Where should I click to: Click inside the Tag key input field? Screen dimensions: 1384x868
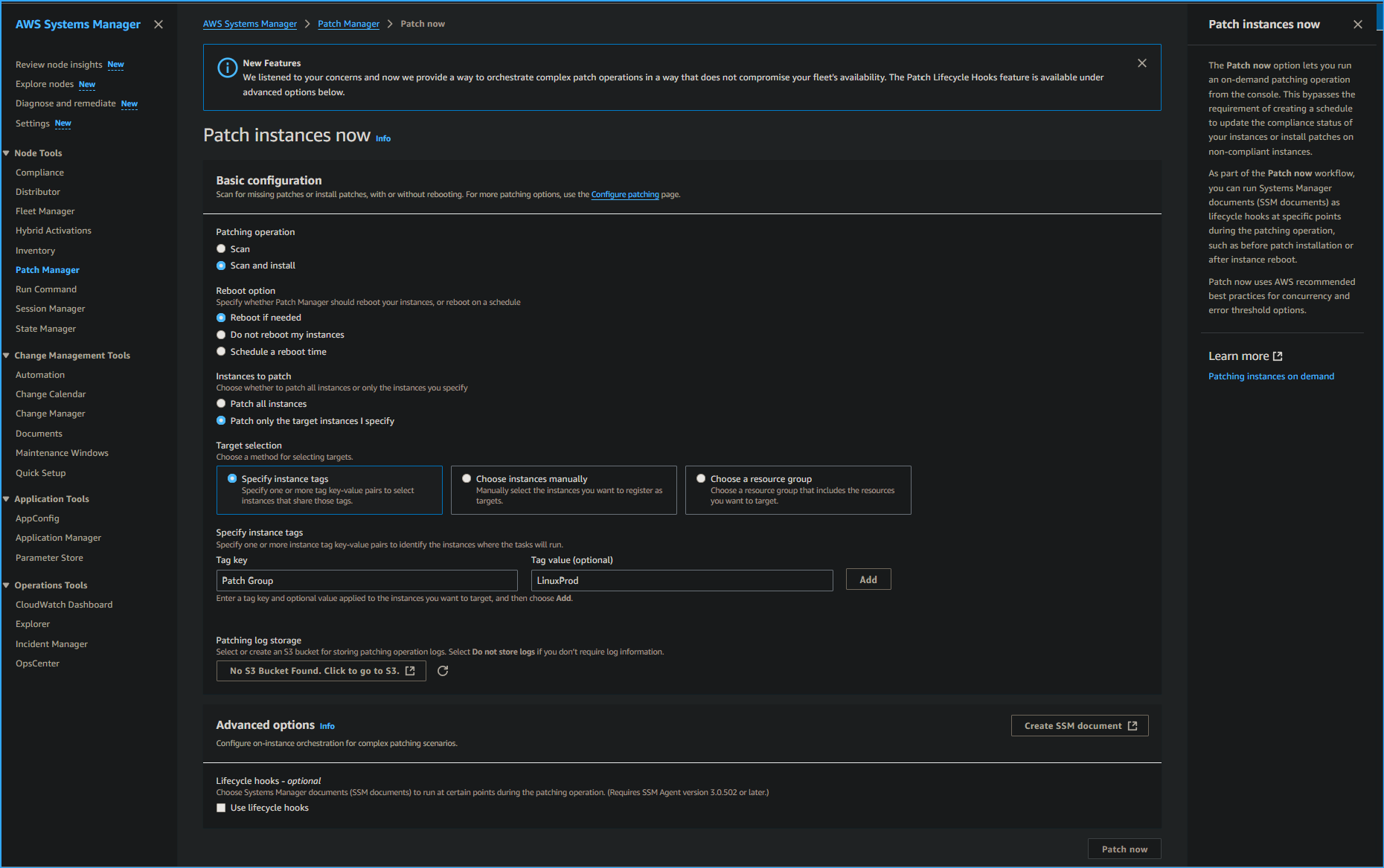tap(366, 580)
